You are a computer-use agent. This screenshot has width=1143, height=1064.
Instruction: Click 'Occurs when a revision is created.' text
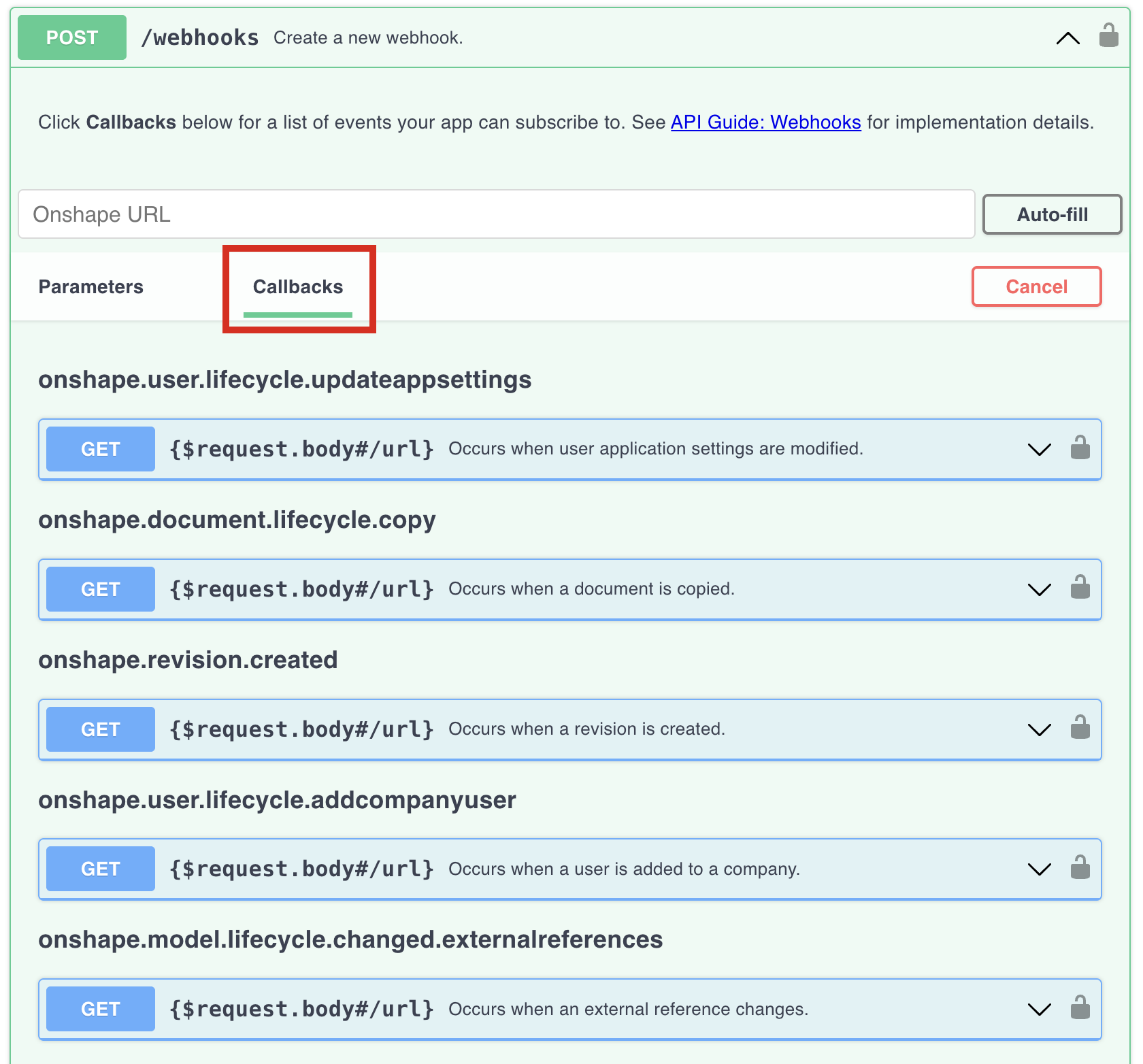[586, 729]
